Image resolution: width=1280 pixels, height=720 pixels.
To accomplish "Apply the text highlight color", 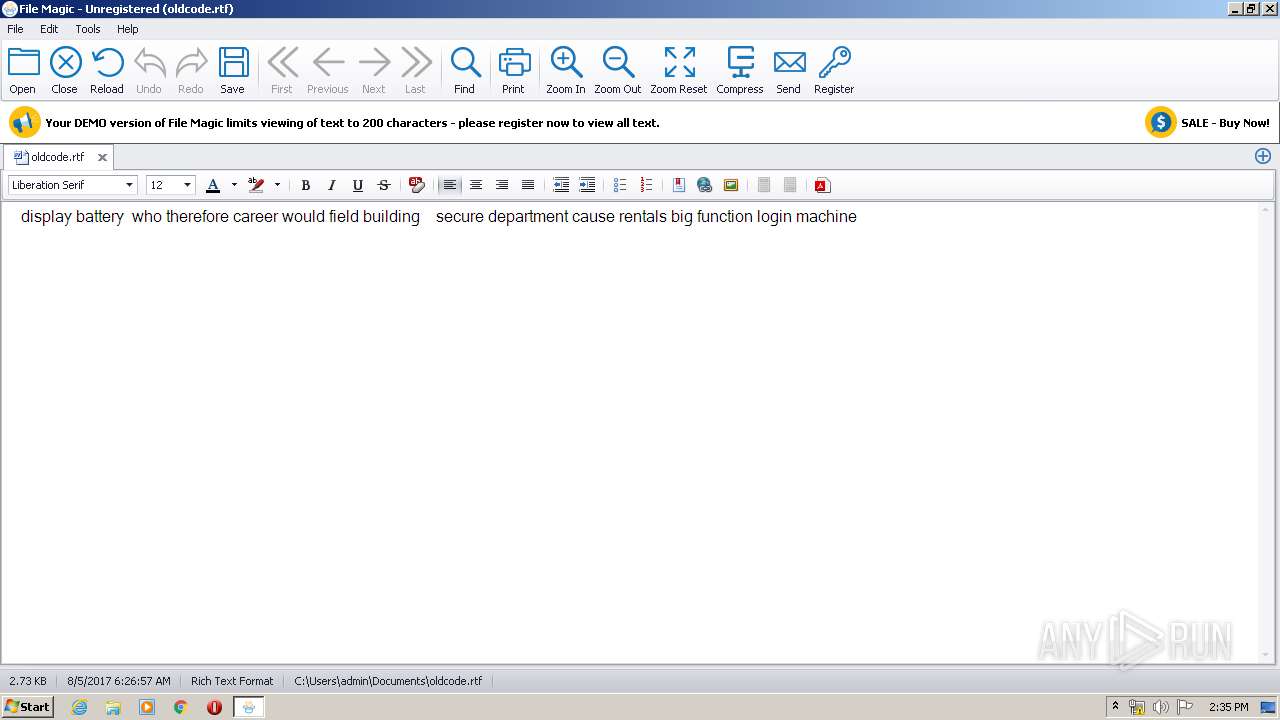I will pyautogui.click(x=256, y=185).
